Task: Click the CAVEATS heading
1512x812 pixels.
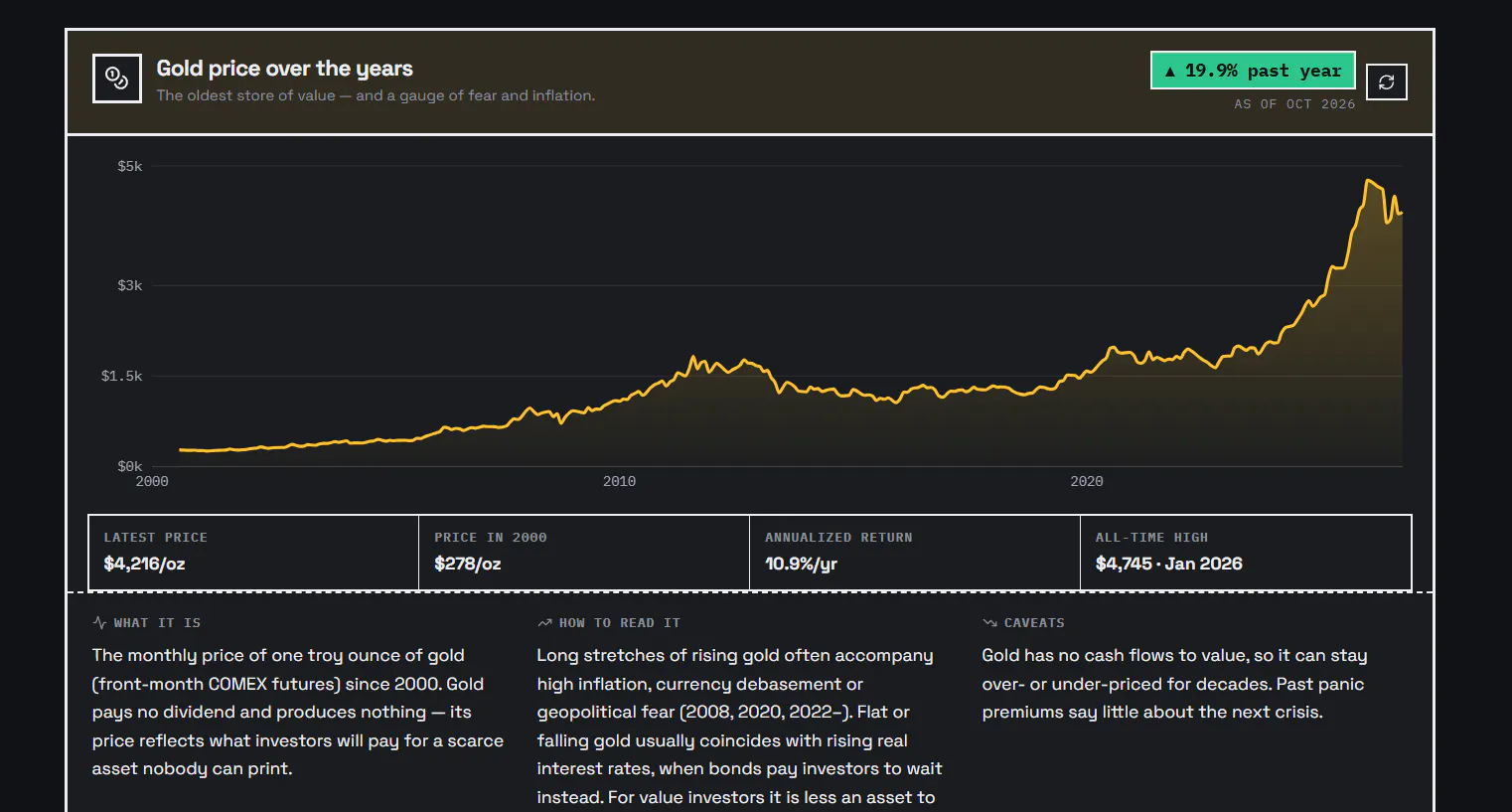Action: 1034,623
